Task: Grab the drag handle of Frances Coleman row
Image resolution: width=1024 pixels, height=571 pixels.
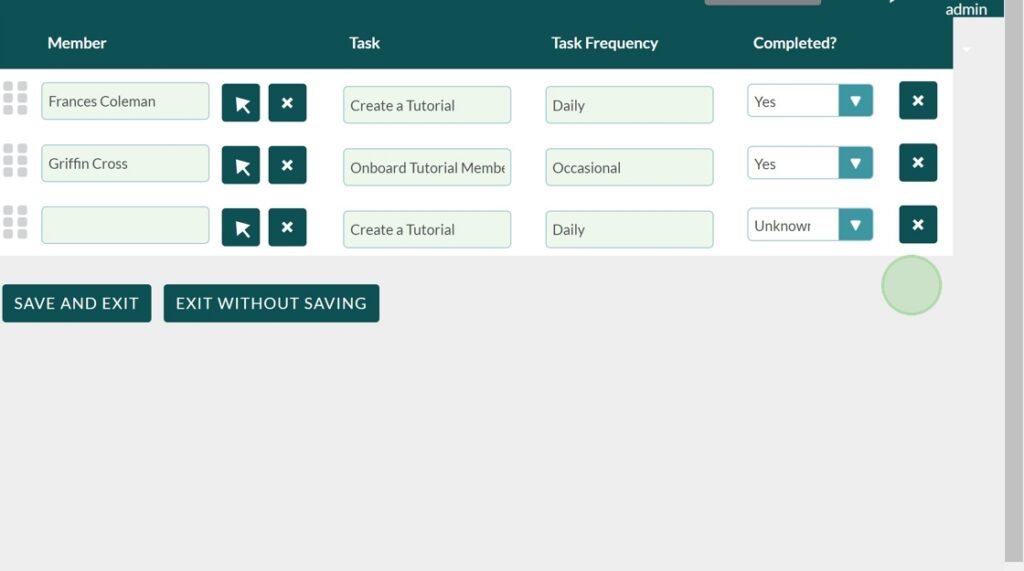Action: 15,98
